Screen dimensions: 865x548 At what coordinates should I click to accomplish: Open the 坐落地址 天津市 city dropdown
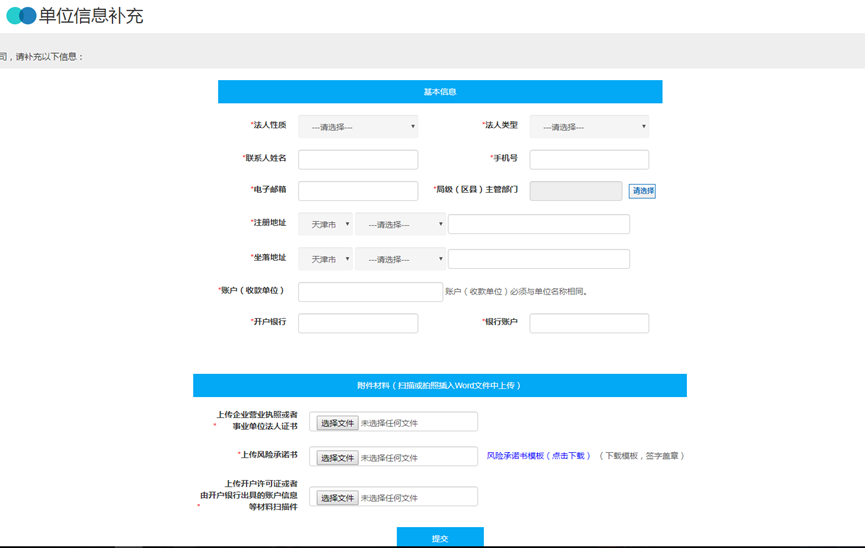coord(325,259)
